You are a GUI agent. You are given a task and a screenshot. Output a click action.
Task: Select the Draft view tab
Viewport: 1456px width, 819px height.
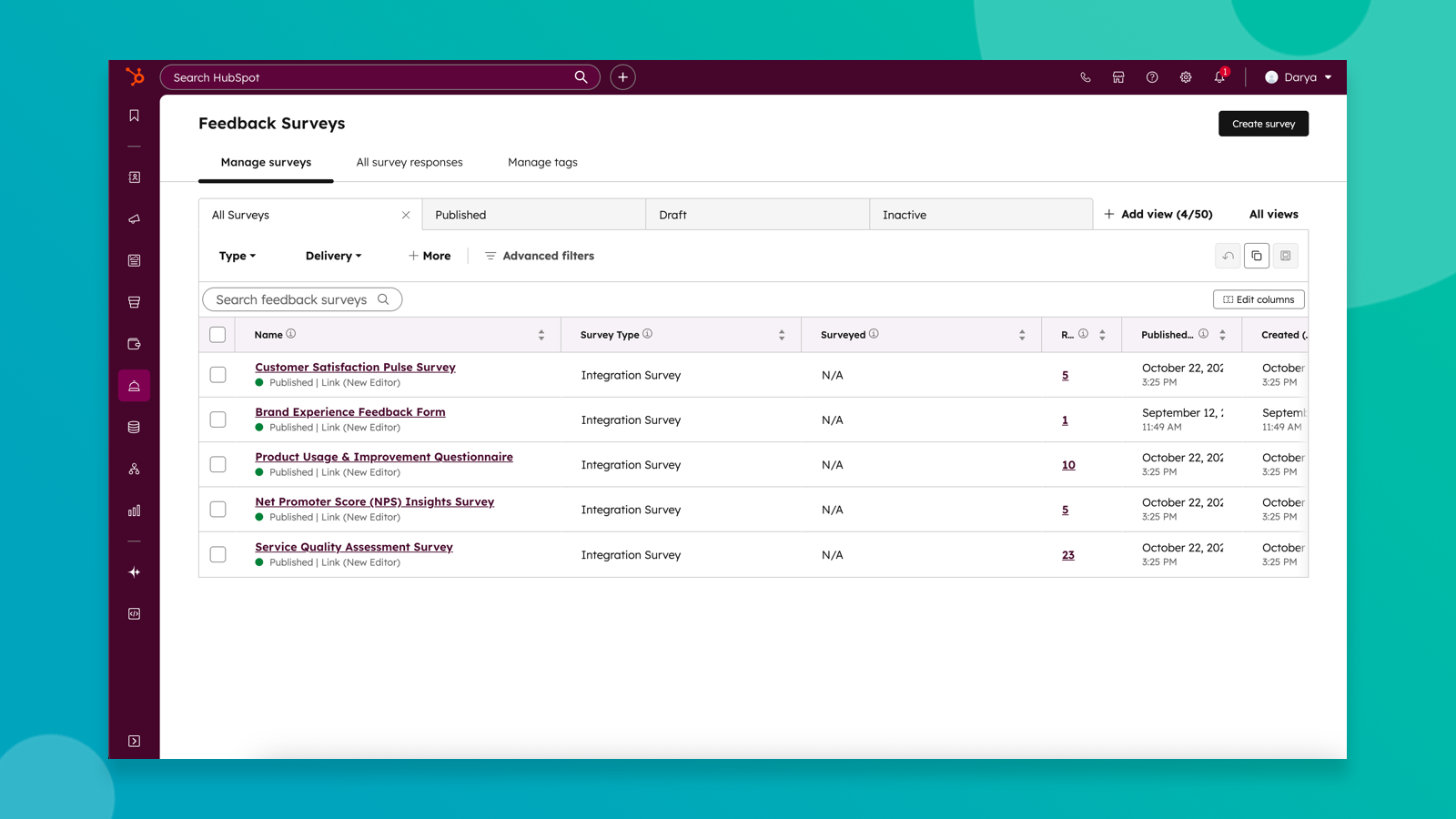point(757,215)
